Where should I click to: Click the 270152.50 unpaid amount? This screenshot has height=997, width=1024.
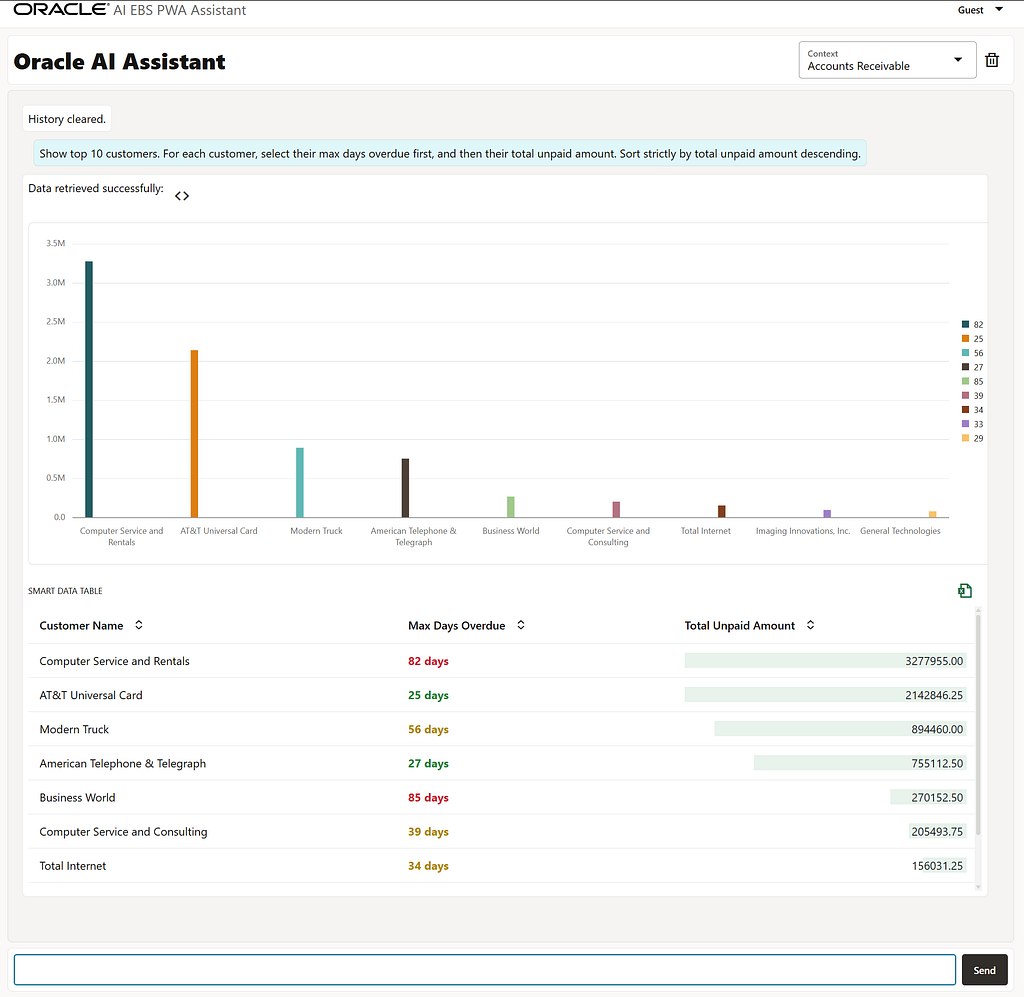(x=937, y=797)
